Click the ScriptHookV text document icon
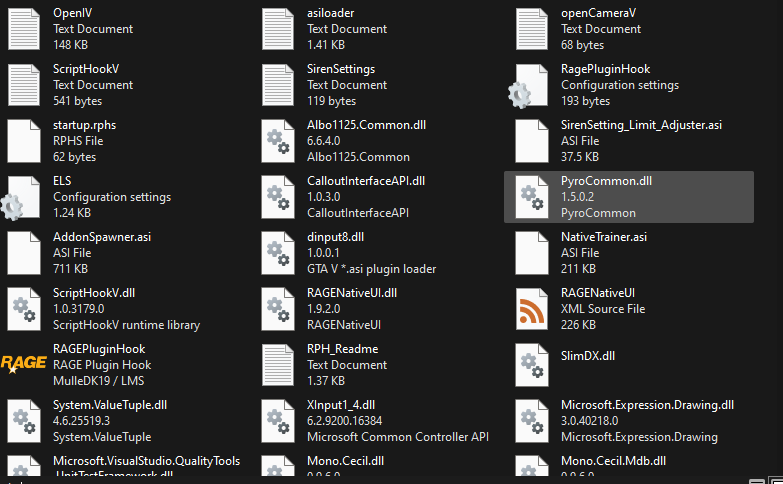Image resolution: width=783 pixels, height=484 pixels. 23,85
